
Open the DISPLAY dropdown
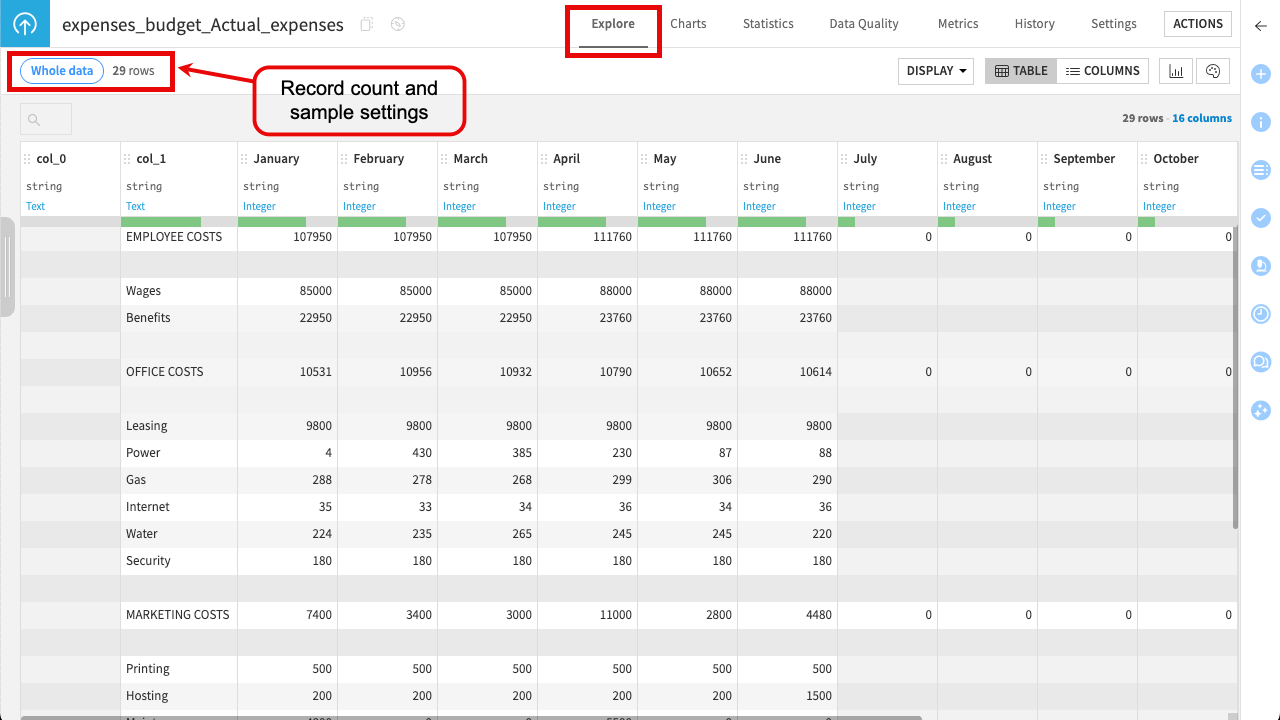pyautogui.click(x=935, y=70)
